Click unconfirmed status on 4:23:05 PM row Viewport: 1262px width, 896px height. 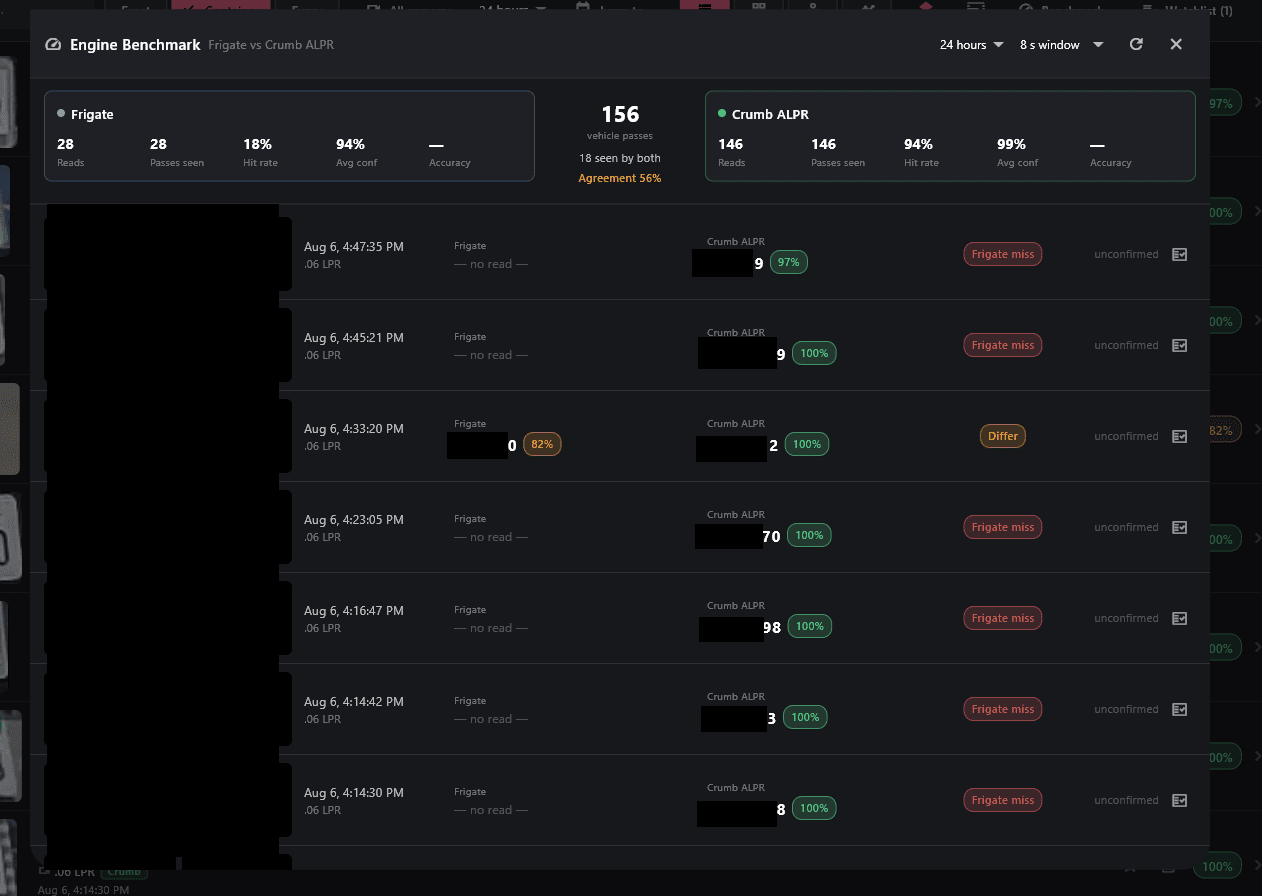1126,527
